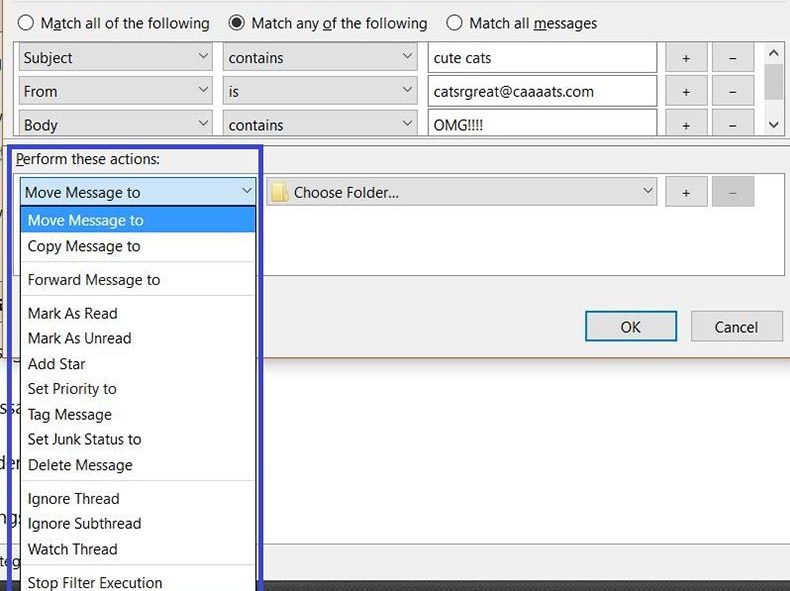Click the catsrgreat@caaaats.com text field
Viewport: 790px width, 591px height.
tap(543, 91)
